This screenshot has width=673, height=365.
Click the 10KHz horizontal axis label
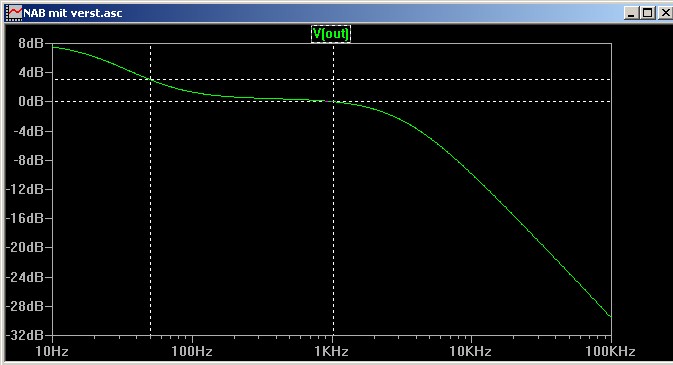click(470, 351)
